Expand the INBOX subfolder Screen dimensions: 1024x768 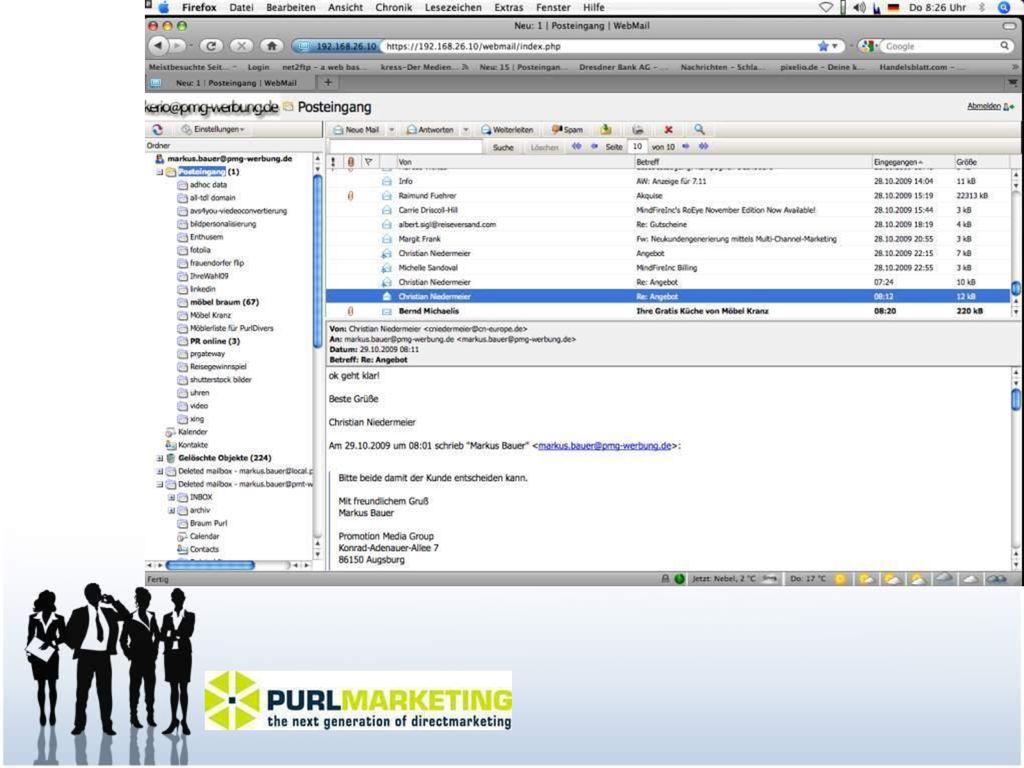(172, 498)
